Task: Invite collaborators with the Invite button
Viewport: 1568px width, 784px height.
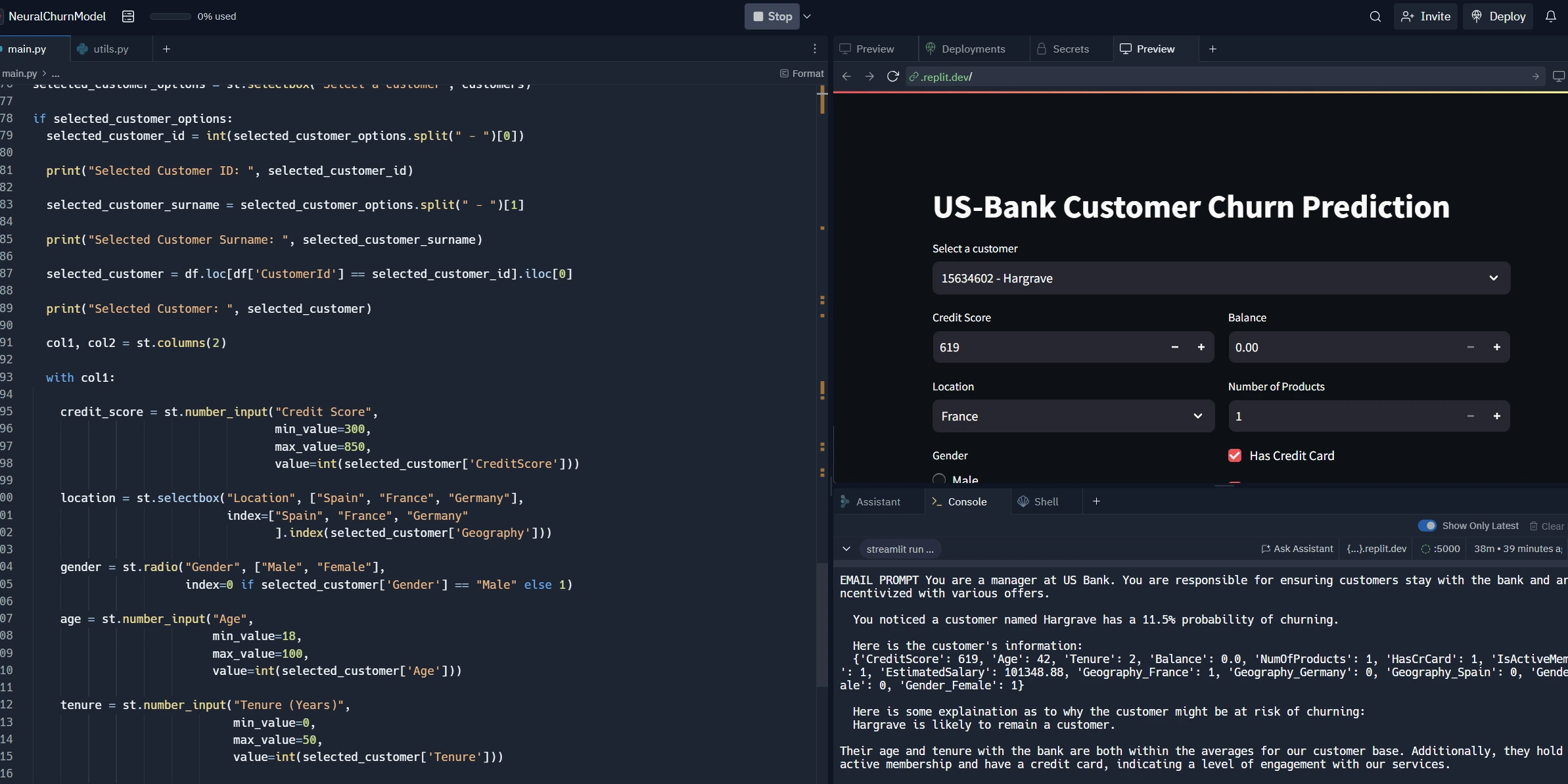Action: tap(1425, 16)
